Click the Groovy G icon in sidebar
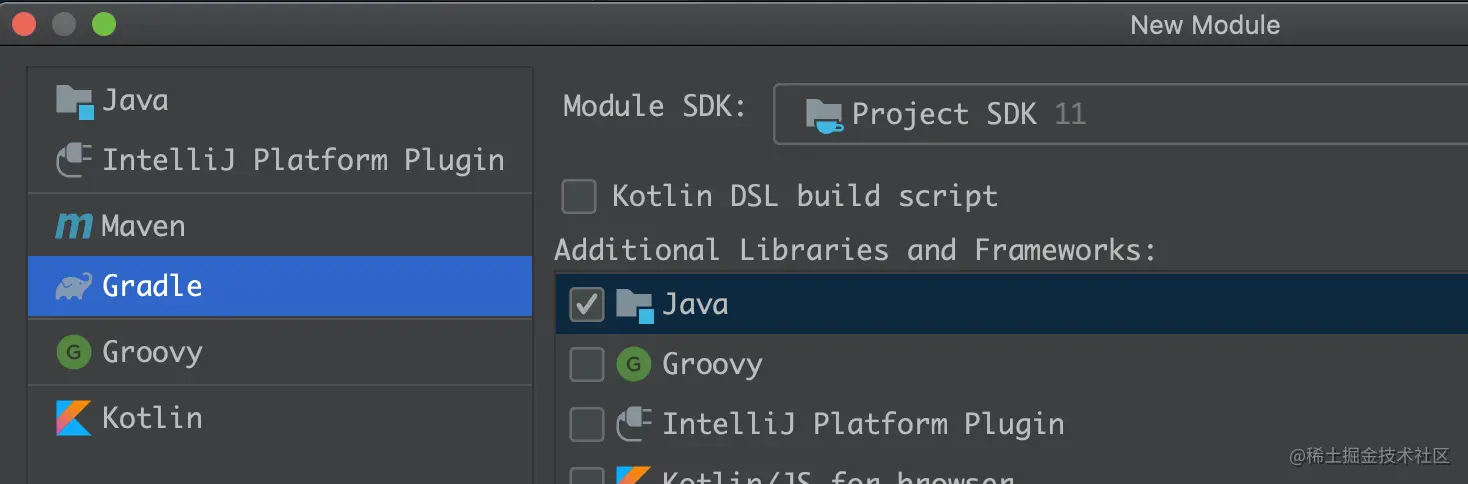 tap(74, 352)
